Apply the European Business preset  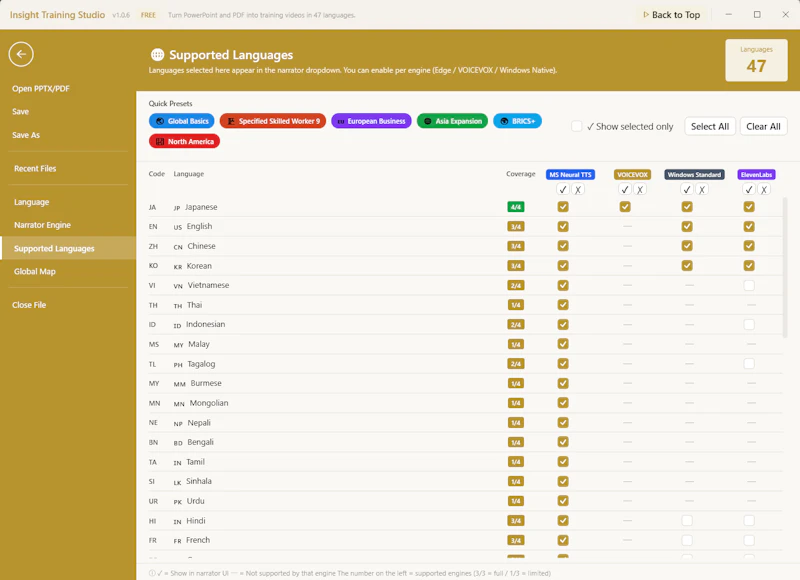click(x=371, y=121)
